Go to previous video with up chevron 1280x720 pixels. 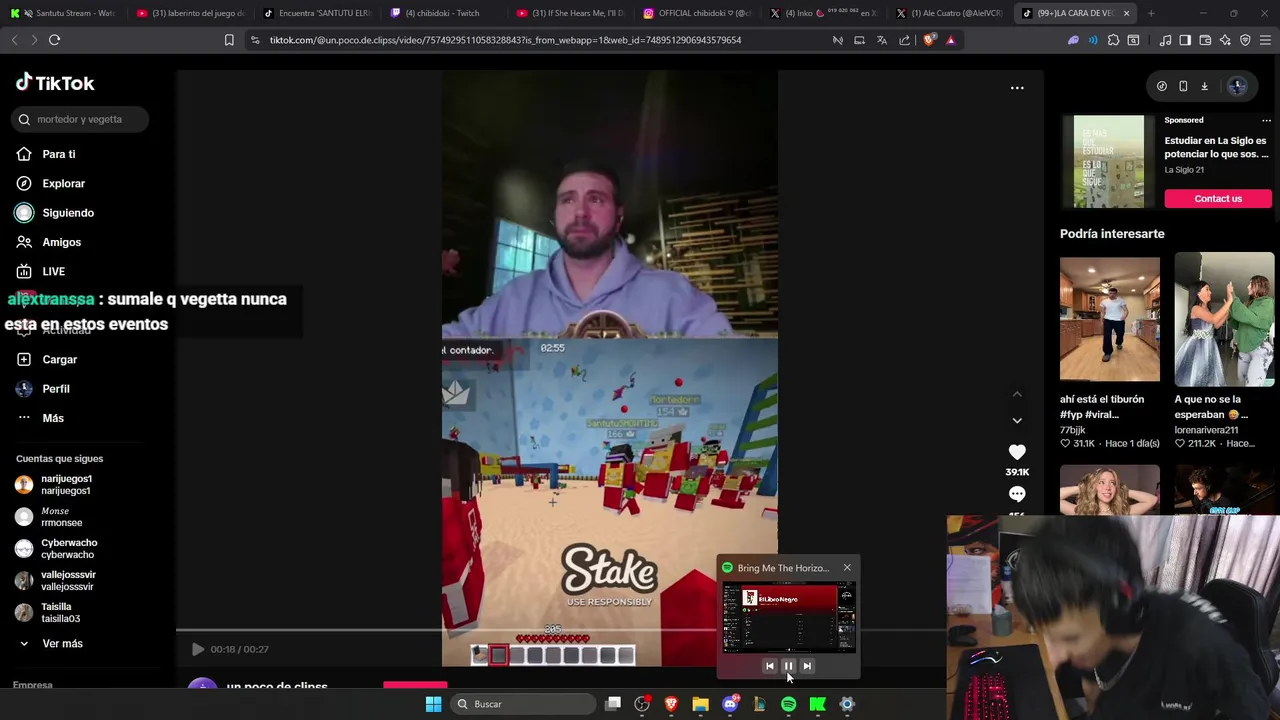[x=1017, y=395]
